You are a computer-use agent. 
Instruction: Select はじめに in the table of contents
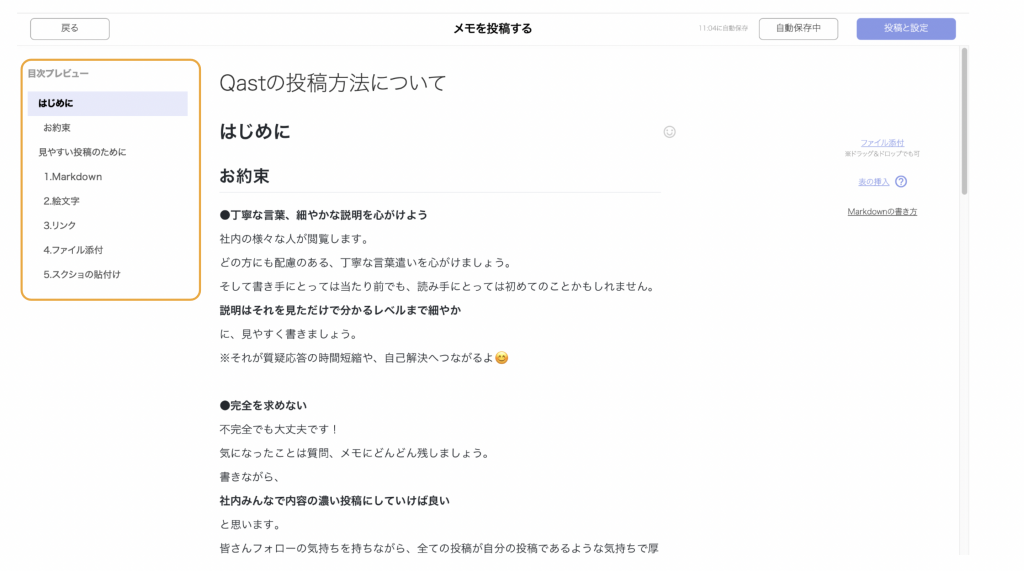(56, 103)
